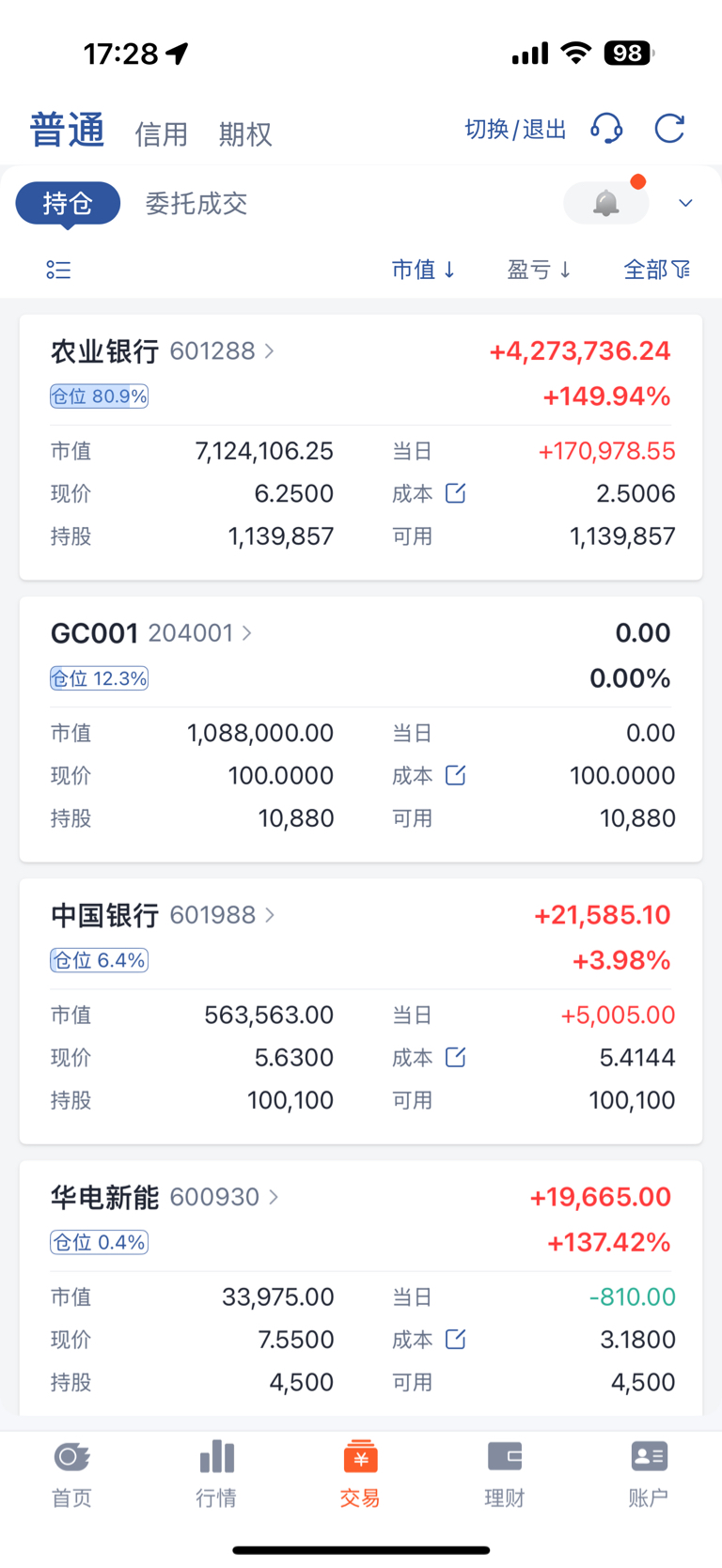722x1568 pixels.
Task: Sort holdings by 盈亏
Action: click(x=540, y=271)
